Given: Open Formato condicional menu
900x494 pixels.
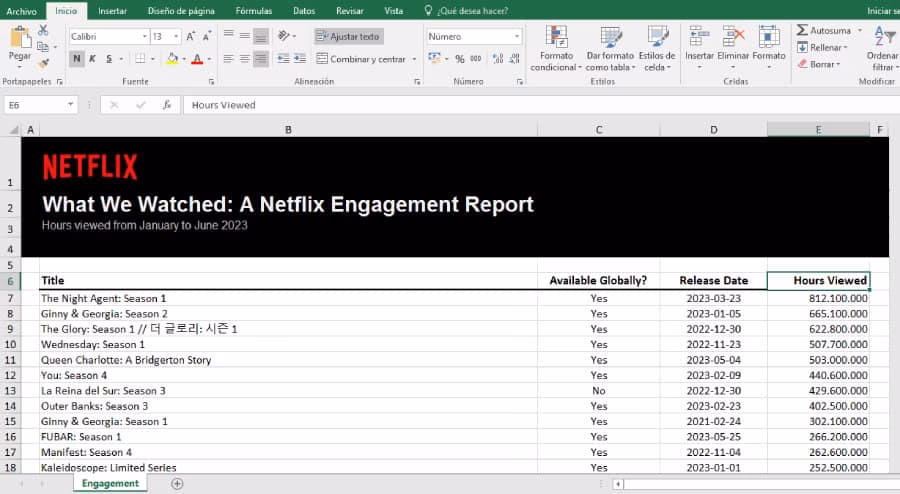Looking at the screenshot, I should tap(556, 48).
